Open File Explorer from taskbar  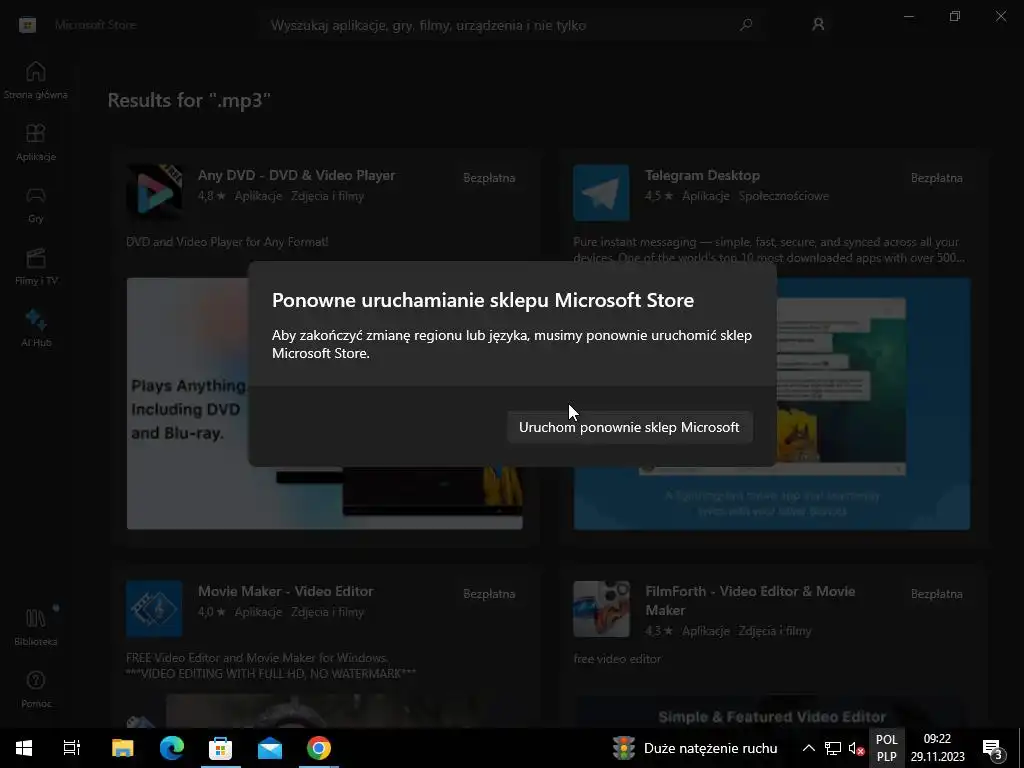pyautogui.click(x=122, y=748)
